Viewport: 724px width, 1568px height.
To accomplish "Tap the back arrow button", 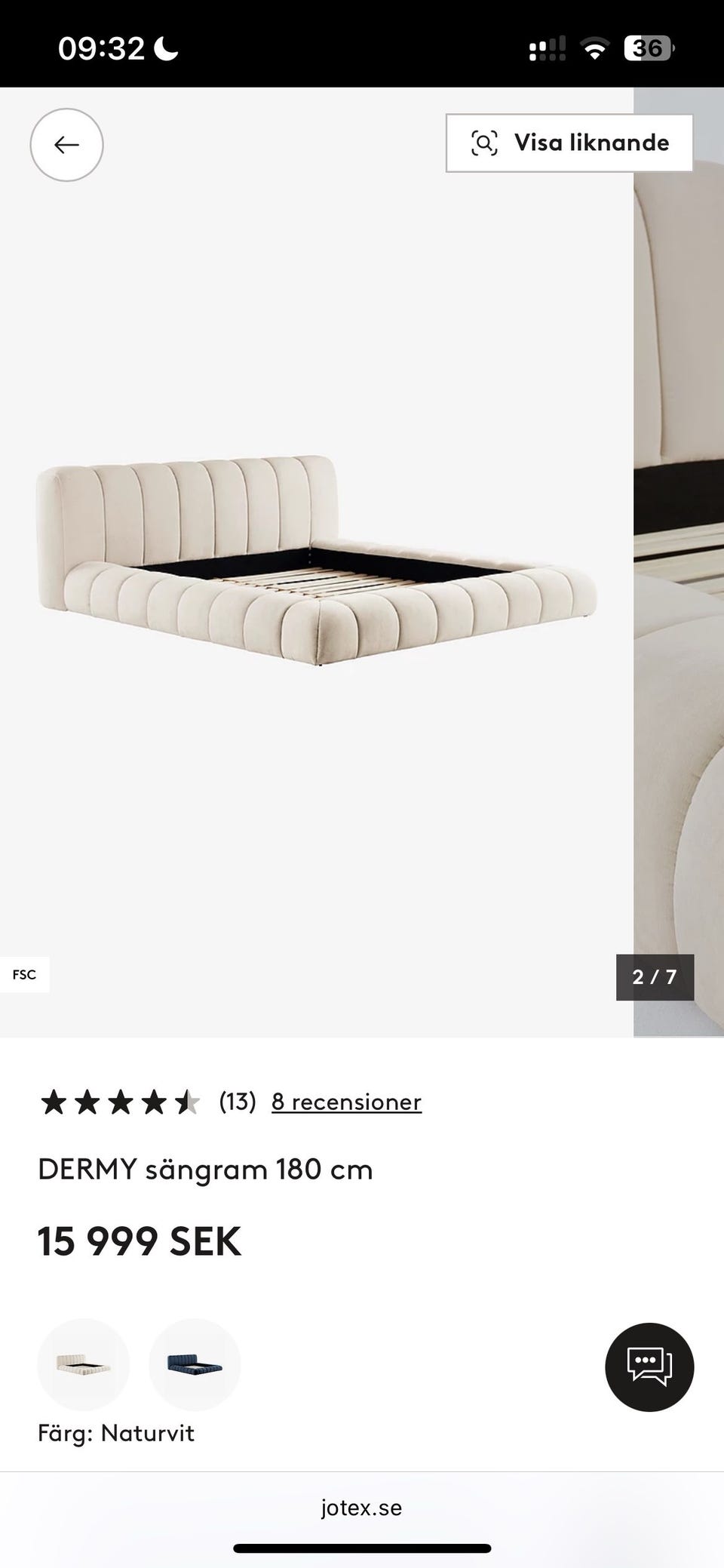I will tap(66, 144).
